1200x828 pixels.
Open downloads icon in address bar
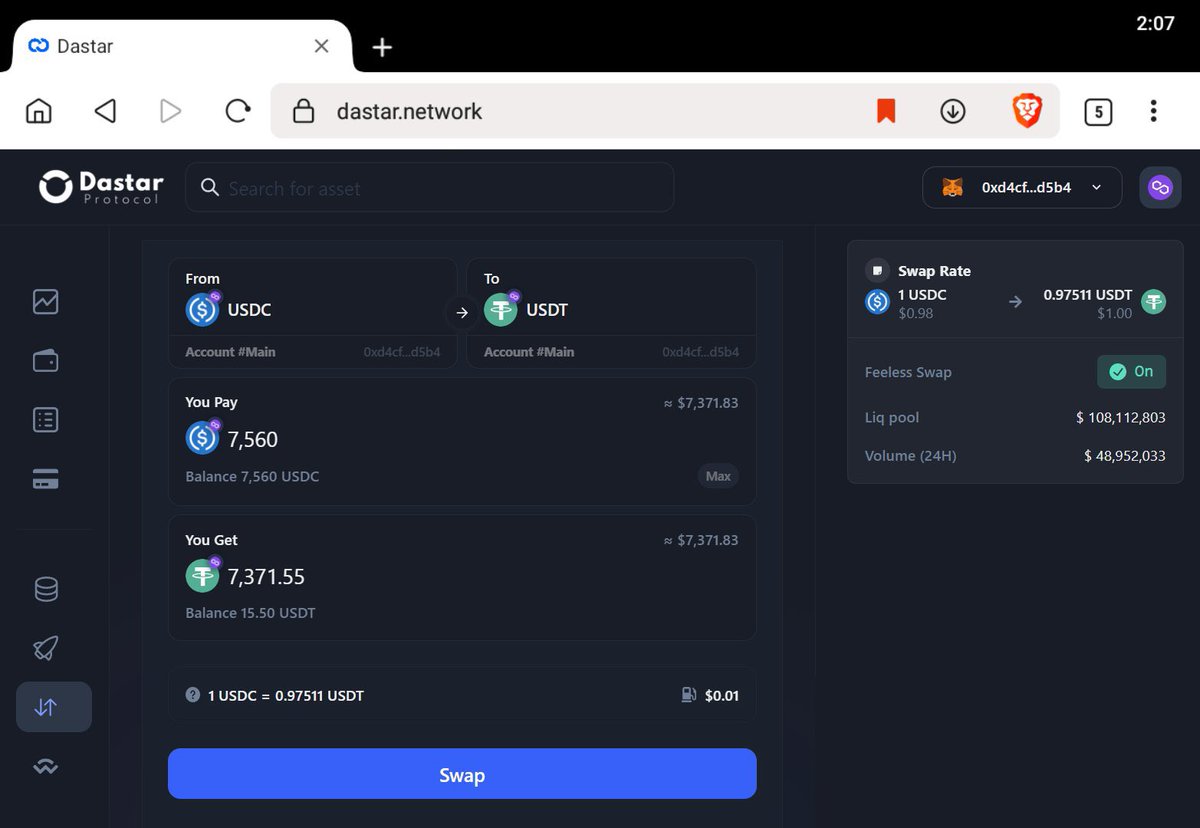[x=953, y=111]
